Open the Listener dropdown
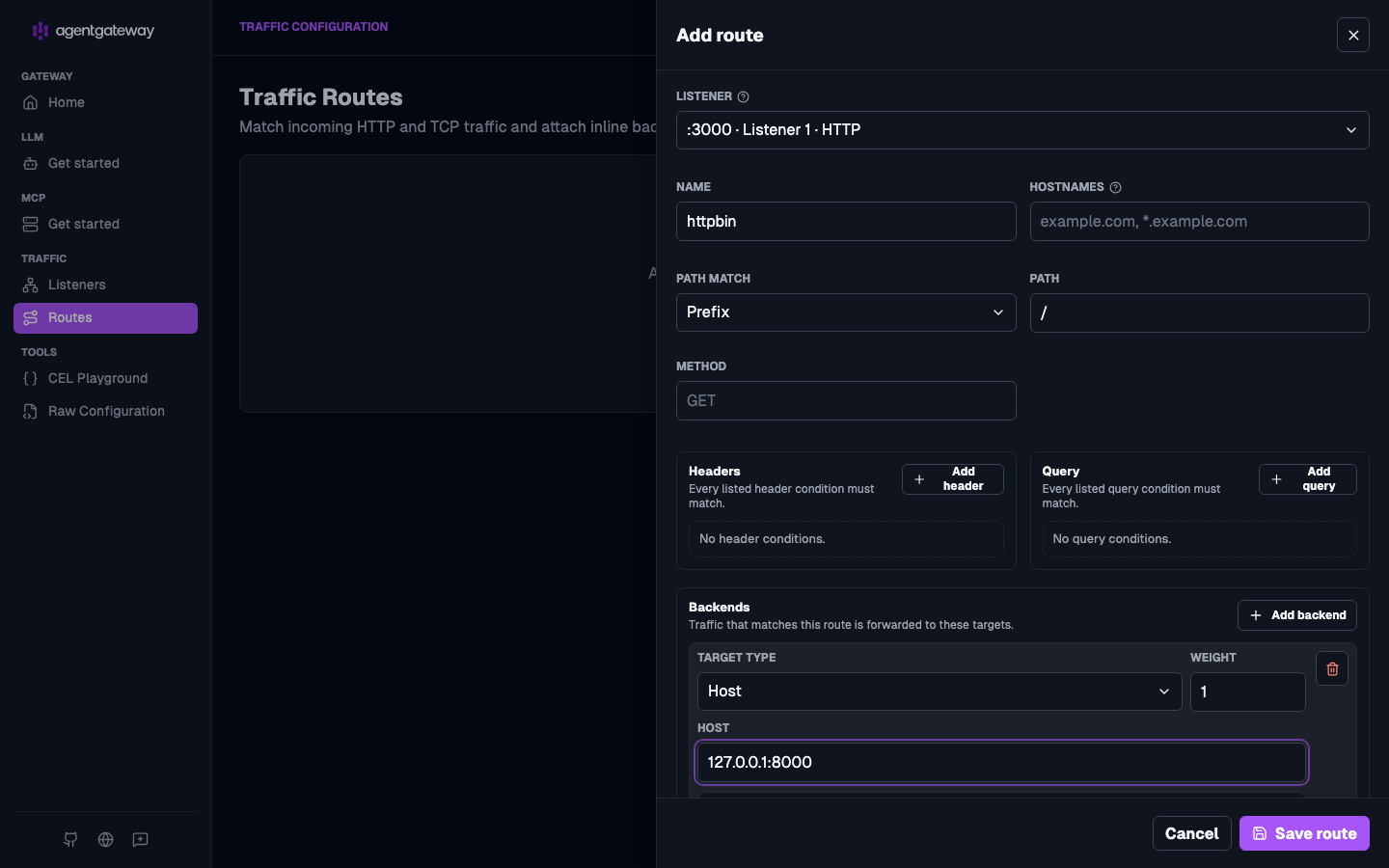Screen dimensions: 1389x868 (x=1022, y=130)
